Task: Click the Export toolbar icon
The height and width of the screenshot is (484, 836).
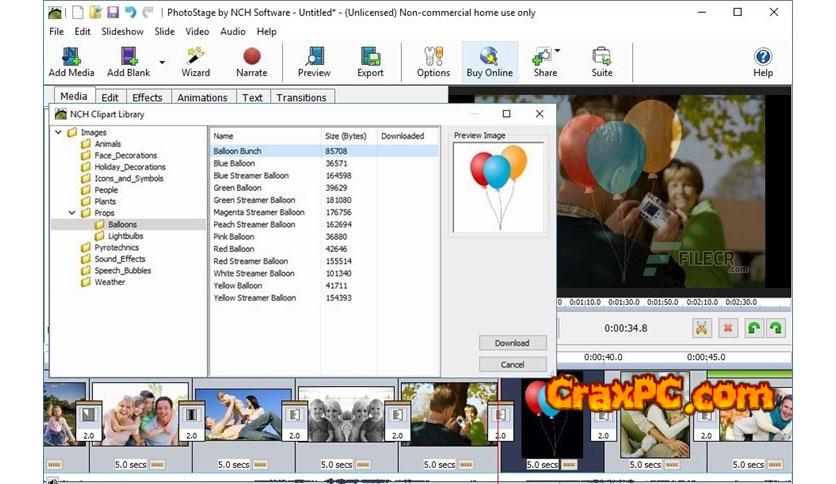Action: pos(370,58)
